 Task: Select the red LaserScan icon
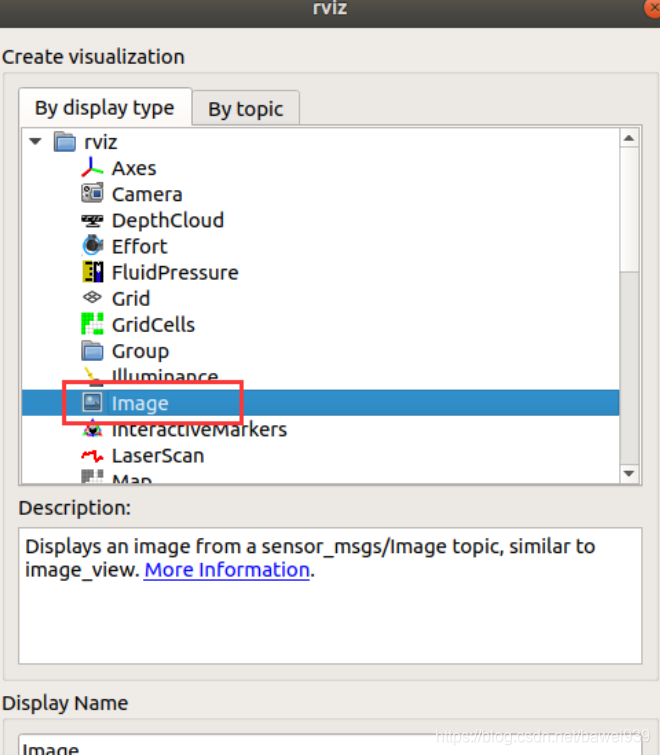click(92, 455)
